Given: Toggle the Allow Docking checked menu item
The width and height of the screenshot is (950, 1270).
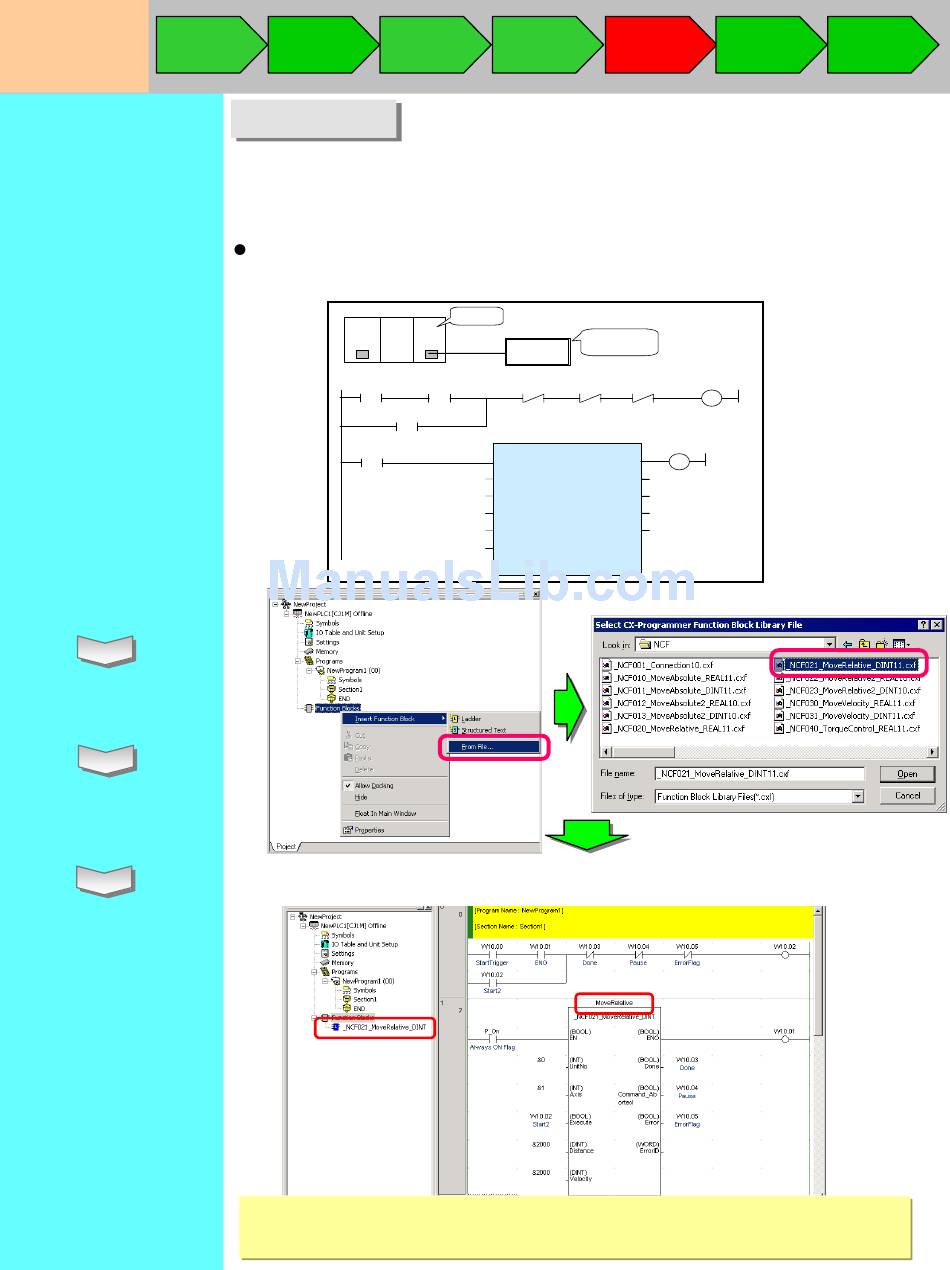Looking at the screenshot, I should point(395,786).
